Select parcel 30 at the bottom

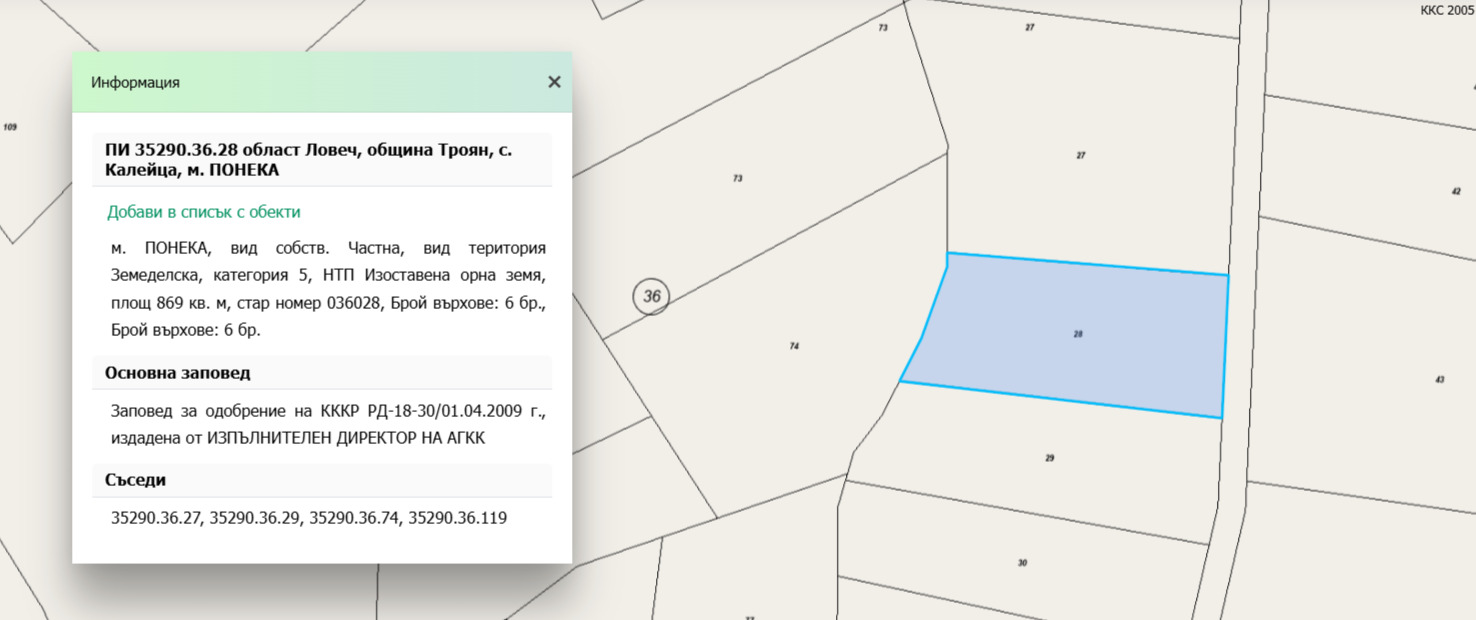(x=1022, y=562)
